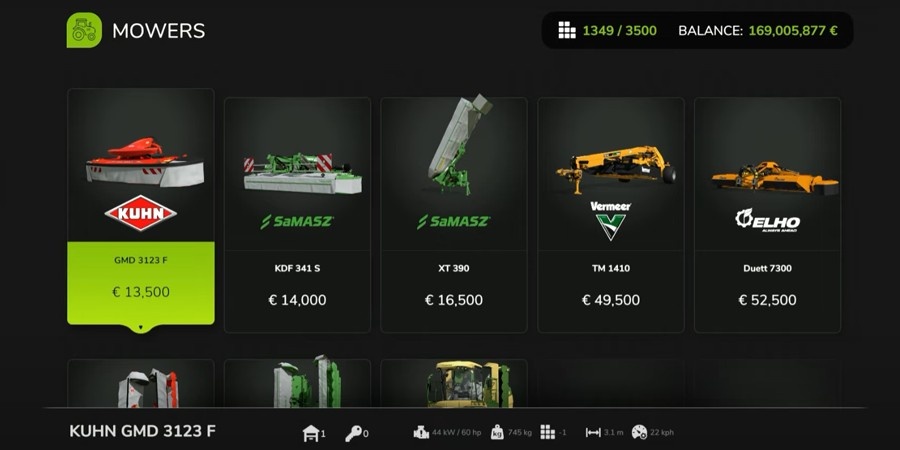
Task: Pick the ELHO Duett 7300 mower
Action: pyautogui.click(x=767, y=215)
